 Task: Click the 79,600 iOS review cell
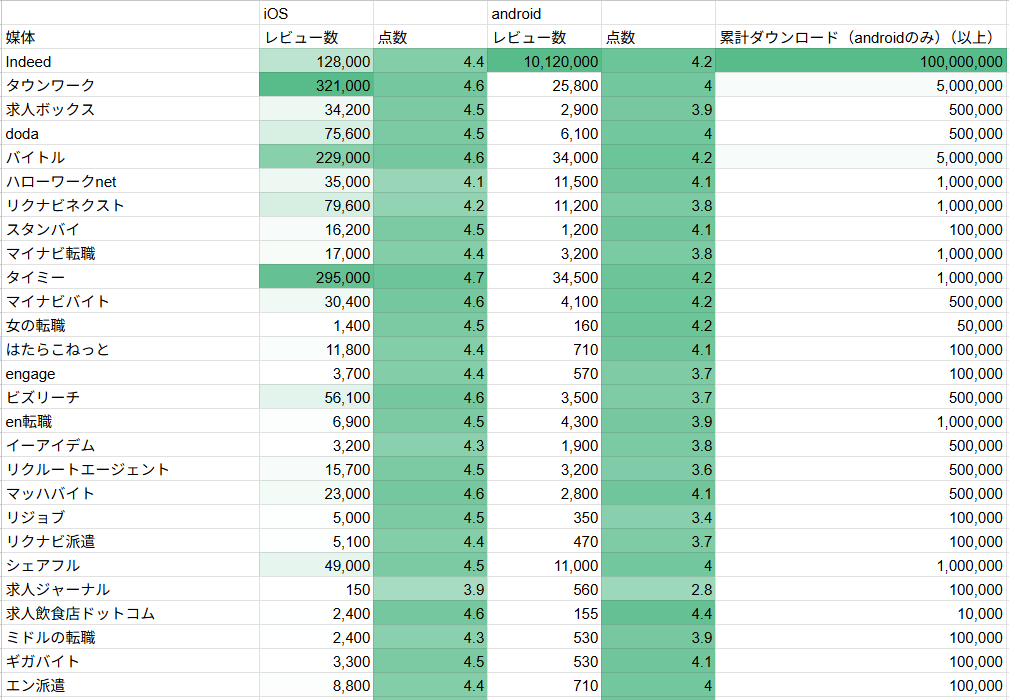click(316, 205)
